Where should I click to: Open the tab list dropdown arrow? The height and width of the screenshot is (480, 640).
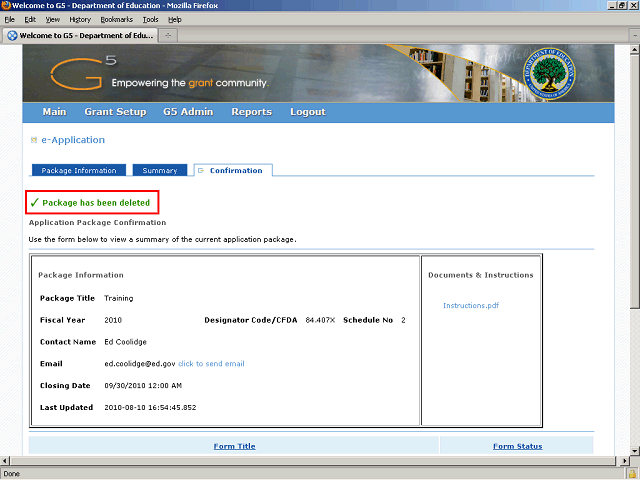(x=635, y=36)
